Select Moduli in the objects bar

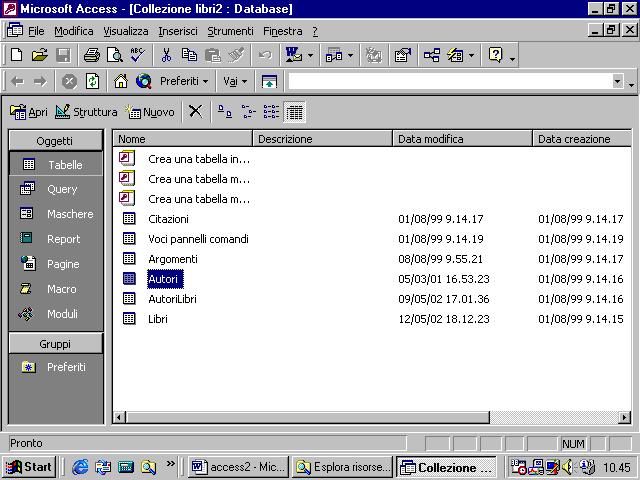point(56,314)
